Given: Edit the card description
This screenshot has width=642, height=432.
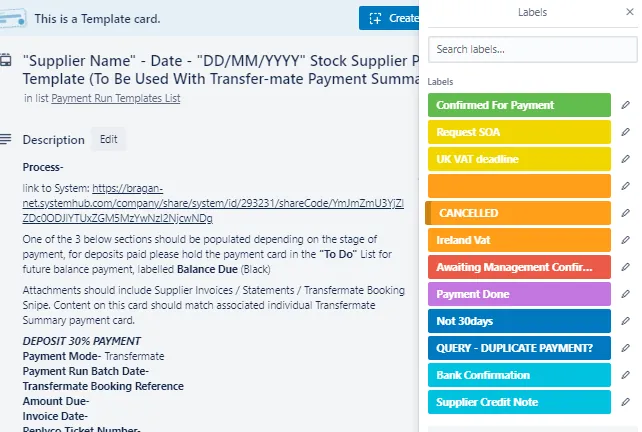Looking at the screenshot, I should [x=109, y=140].
